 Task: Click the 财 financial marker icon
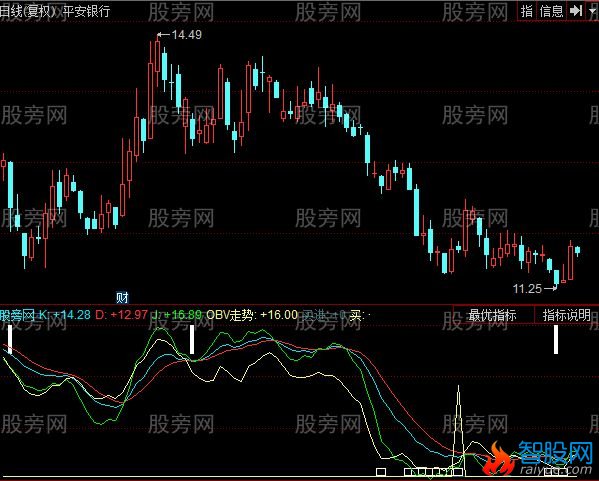[x=122, y=297]
